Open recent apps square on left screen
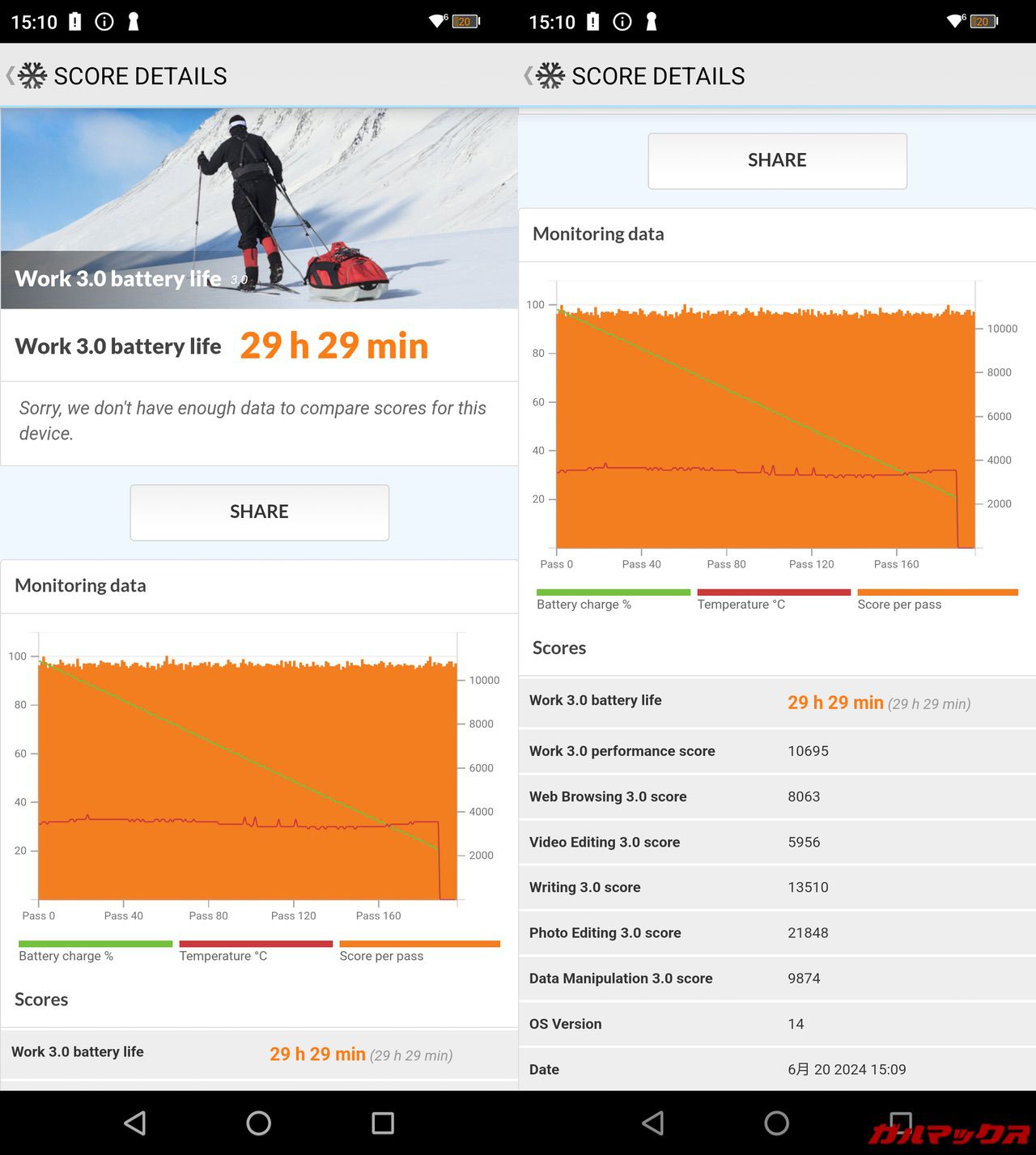Viewport: 1036px width, 1155px height. (382, 1123)
